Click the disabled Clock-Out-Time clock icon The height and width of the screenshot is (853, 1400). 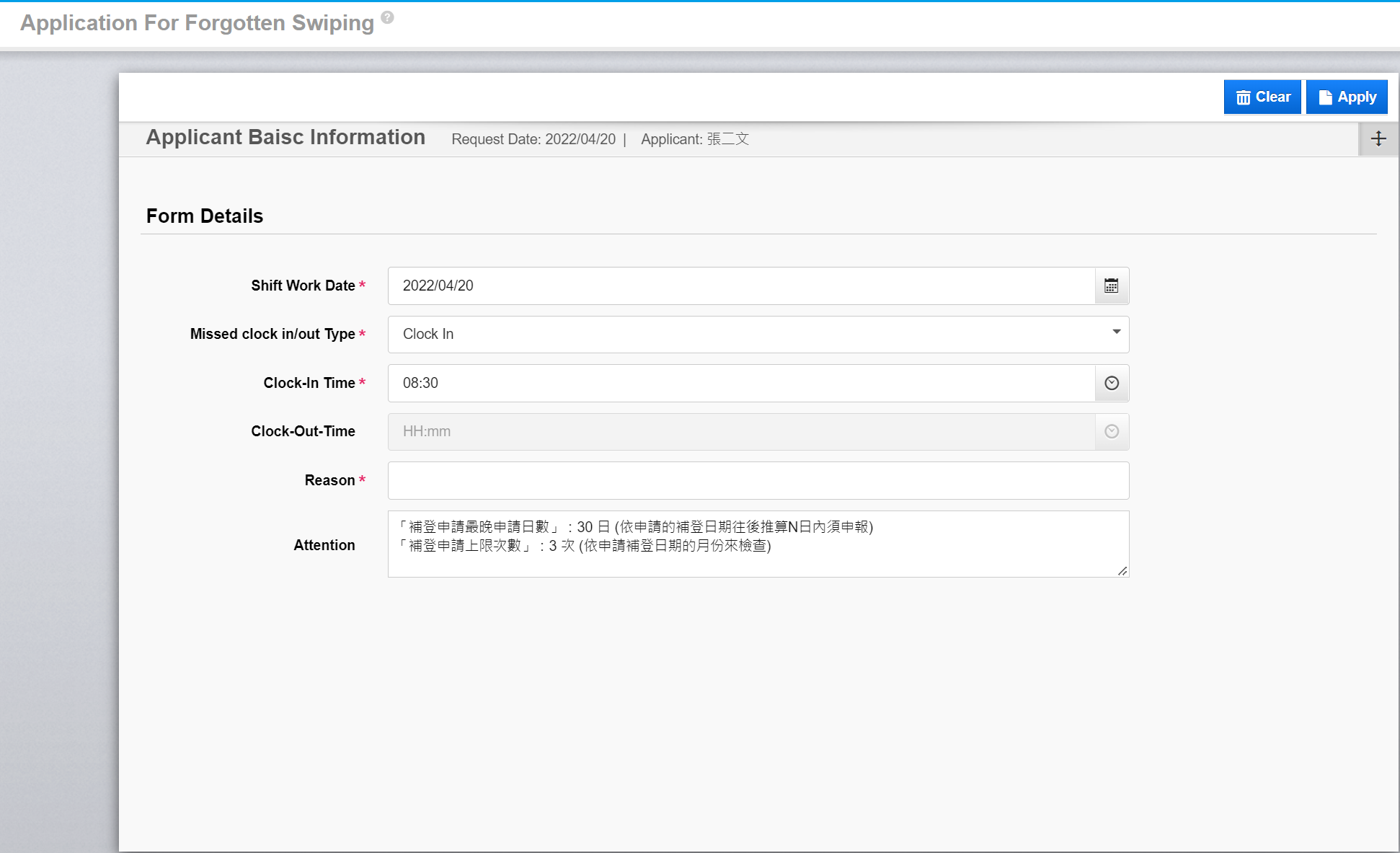(x=1111, y=432)
